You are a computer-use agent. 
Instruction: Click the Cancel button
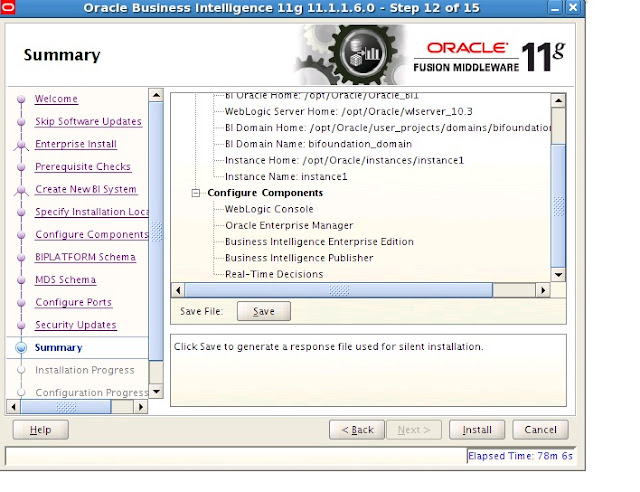click(540, 430)
